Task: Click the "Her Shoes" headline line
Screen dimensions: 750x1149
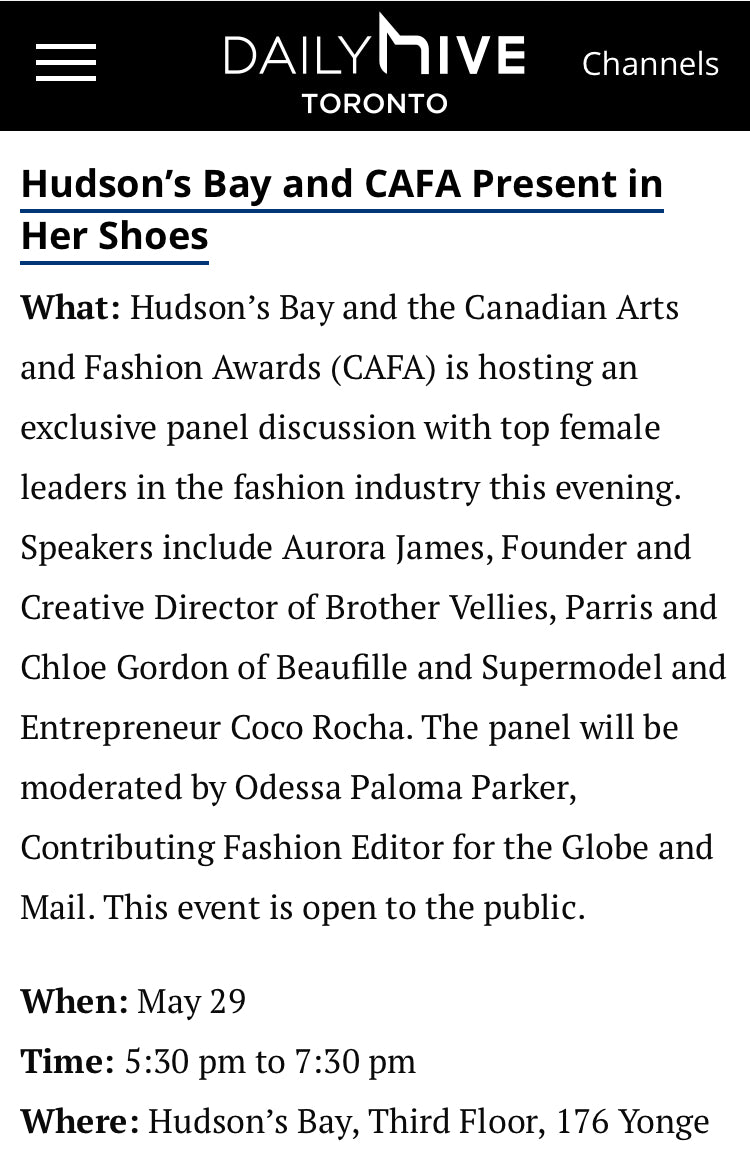Action: [x=115, y=236]
